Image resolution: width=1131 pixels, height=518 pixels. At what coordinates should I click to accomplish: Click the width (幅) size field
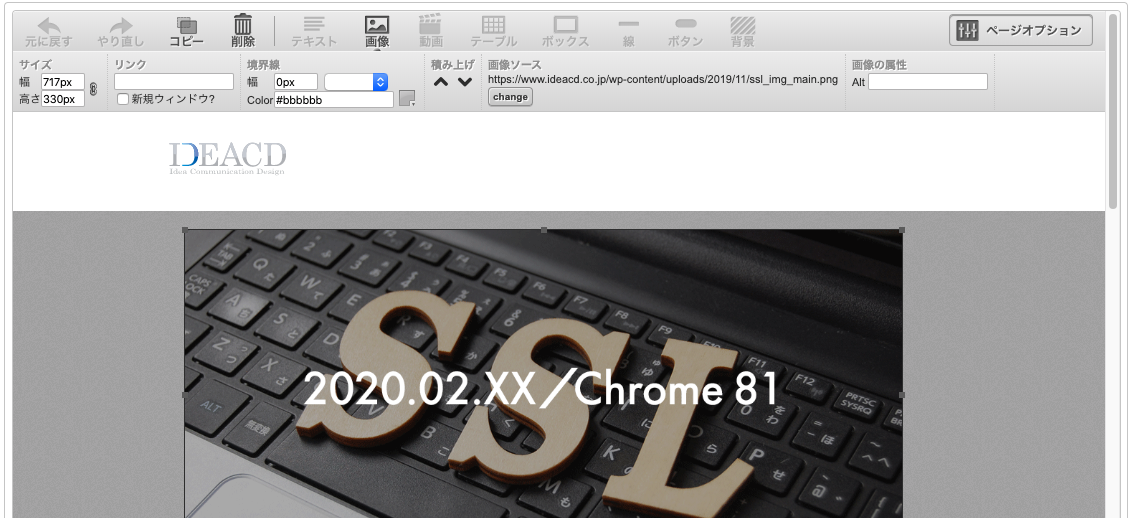pyautogui.click(x=63, y=82)
